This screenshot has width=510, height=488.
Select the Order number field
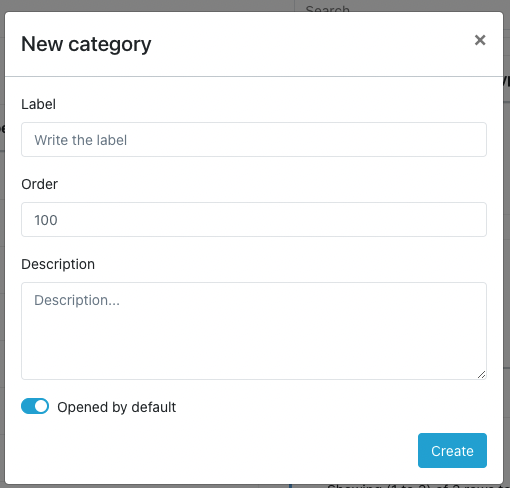254,219
